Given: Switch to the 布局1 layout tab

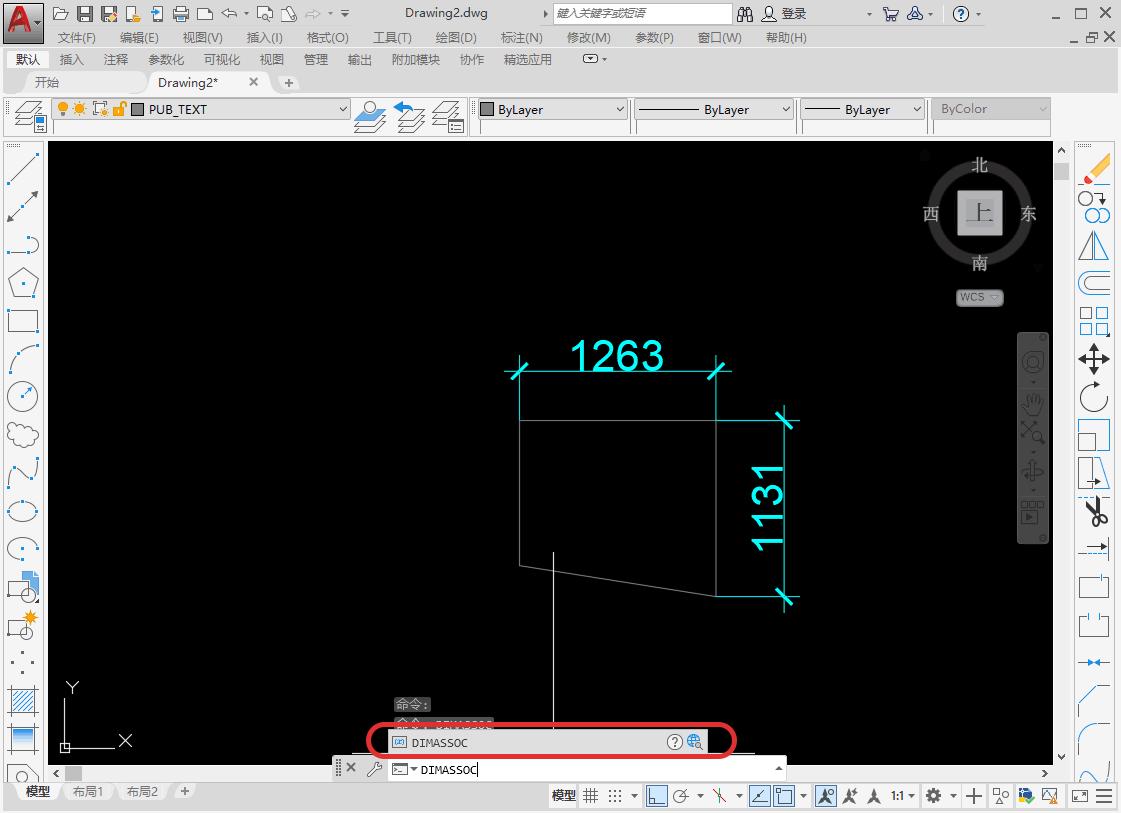Looking at the screenshot, I should click(87, 792).
